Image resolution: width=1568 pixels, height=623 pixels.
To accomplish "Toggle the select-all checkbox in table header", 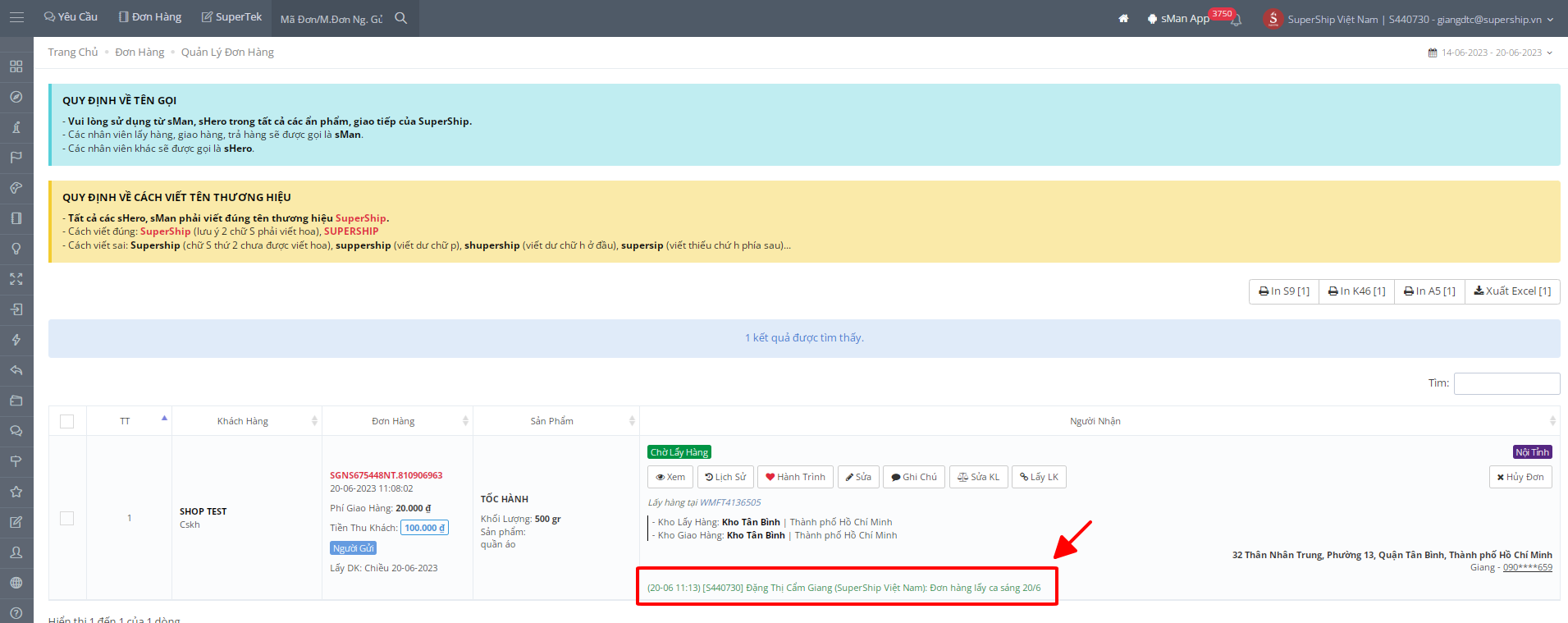I will click(67, 421).
